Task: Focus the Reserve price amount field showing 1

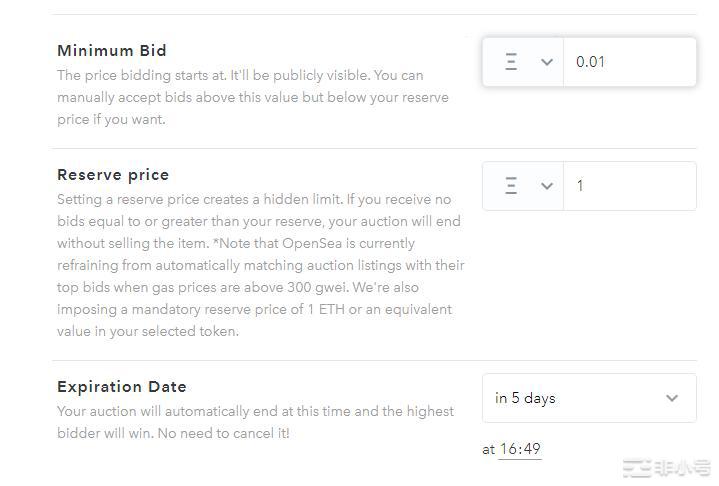Action: (x=630, y=186)
